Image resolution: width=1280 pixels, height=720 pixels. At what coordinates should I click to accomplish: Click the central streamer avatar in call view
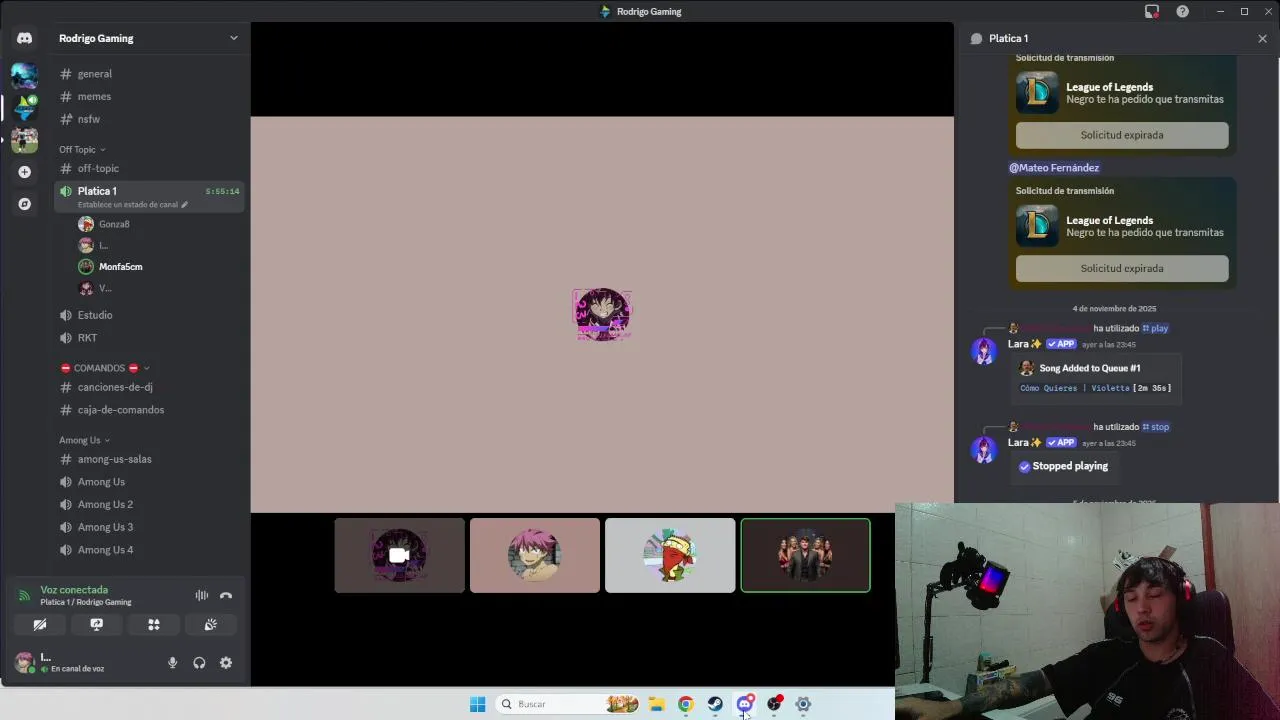click(x=602, y=315)
